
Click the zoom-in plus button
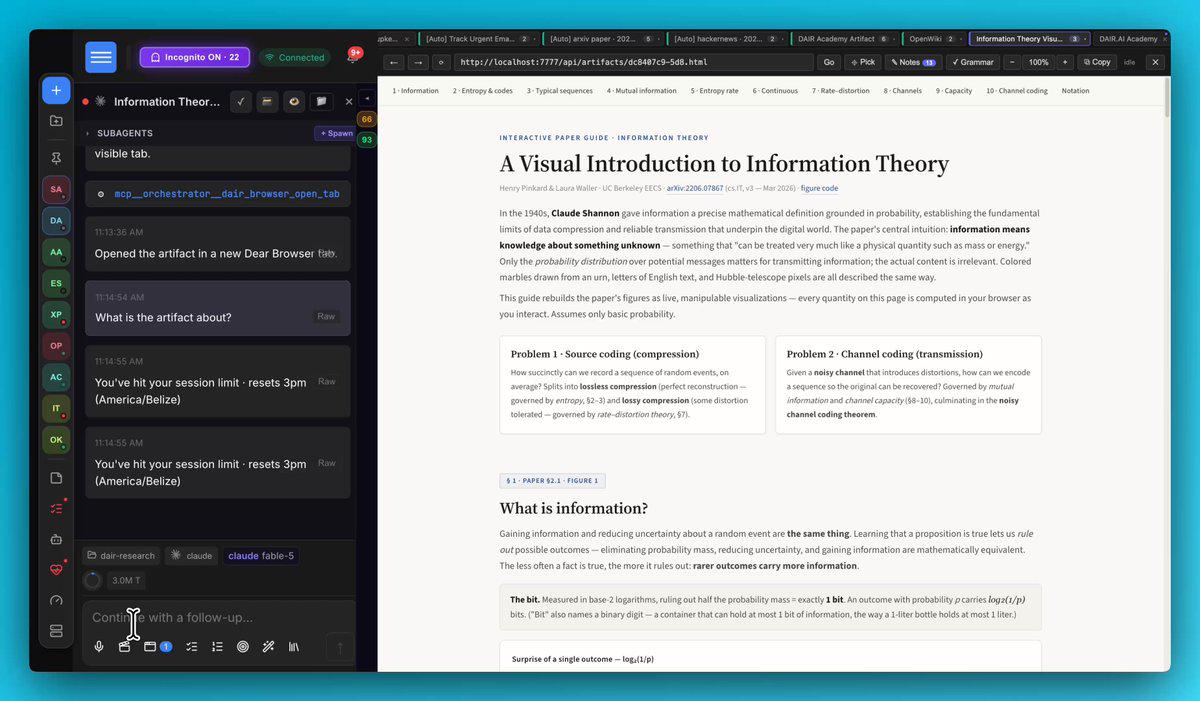[x=1064, y=62]
